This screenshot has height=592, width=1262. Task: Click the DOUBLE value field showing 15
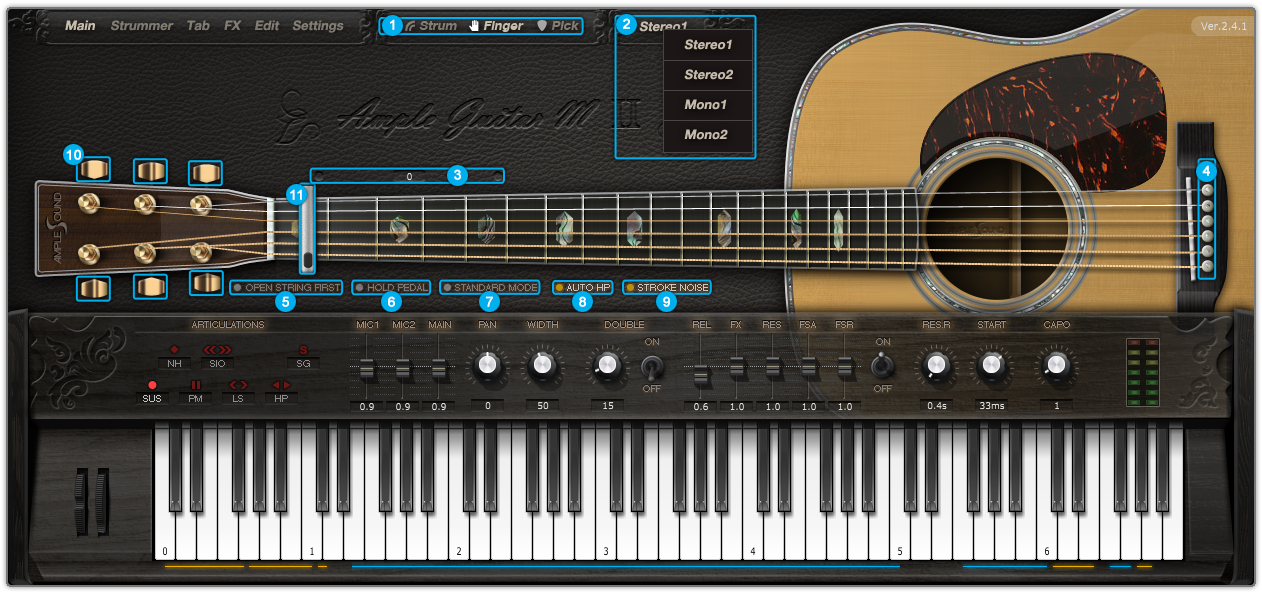[x=606, y=406]
